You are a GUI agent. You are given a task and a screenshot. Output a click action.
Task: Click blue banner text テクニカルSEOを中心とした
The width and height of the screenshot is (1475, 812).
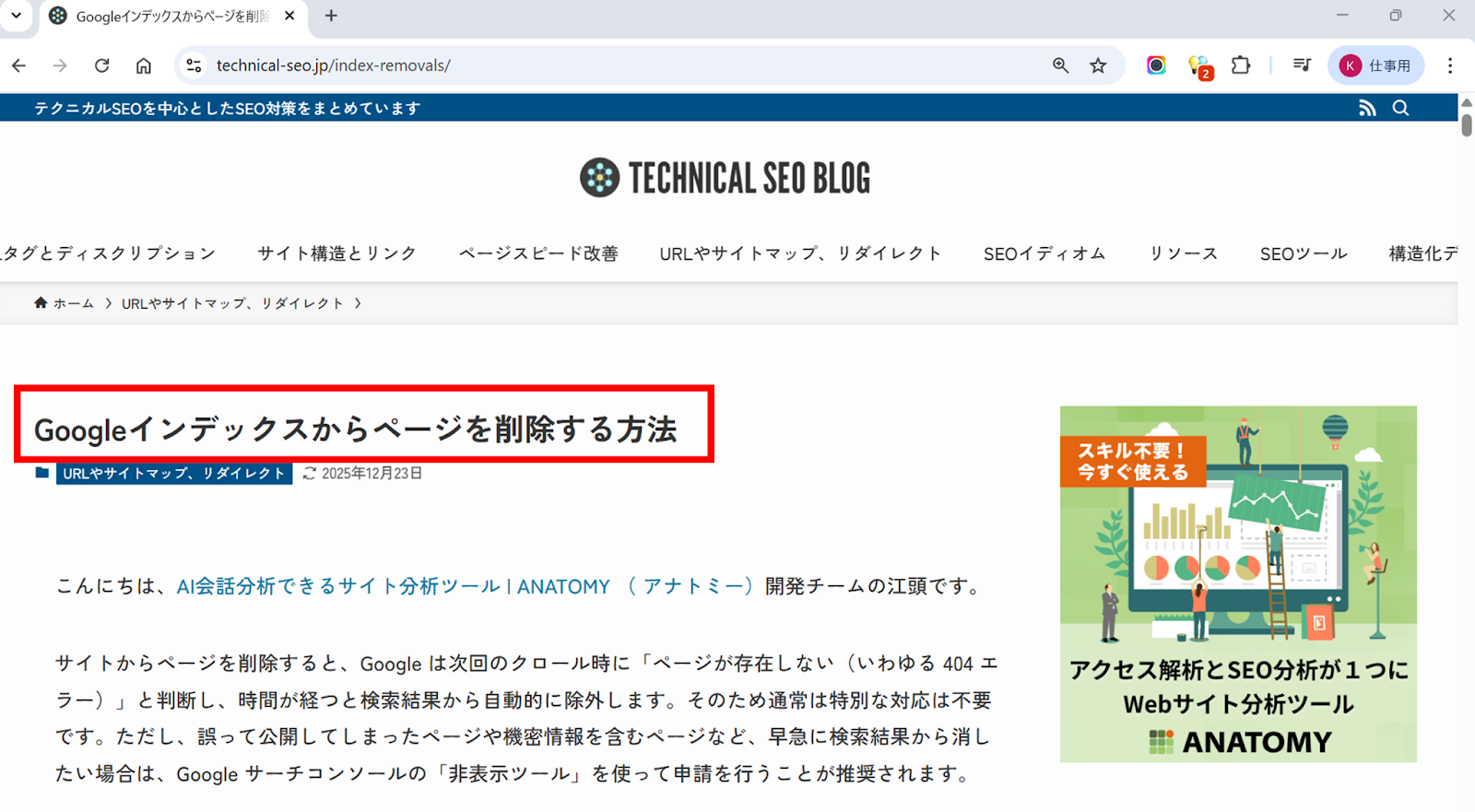click(x=227, y=108)
